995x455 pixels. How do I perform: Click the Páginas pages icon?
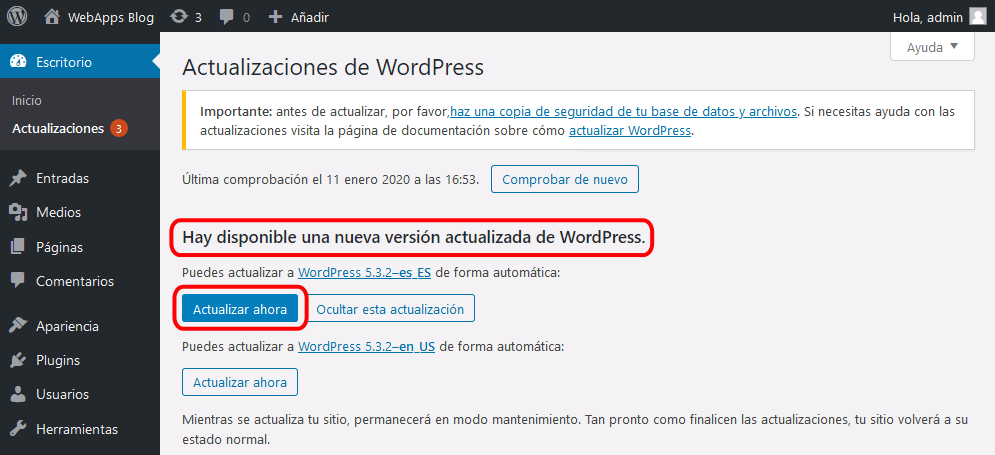[x=18, y=247]
